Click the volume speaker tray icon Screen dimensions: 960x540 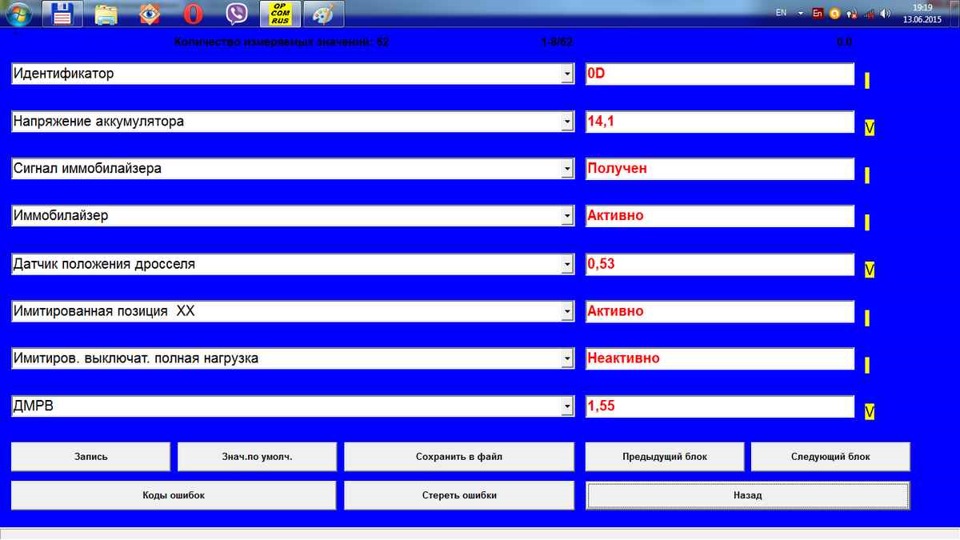pos(885,13)
